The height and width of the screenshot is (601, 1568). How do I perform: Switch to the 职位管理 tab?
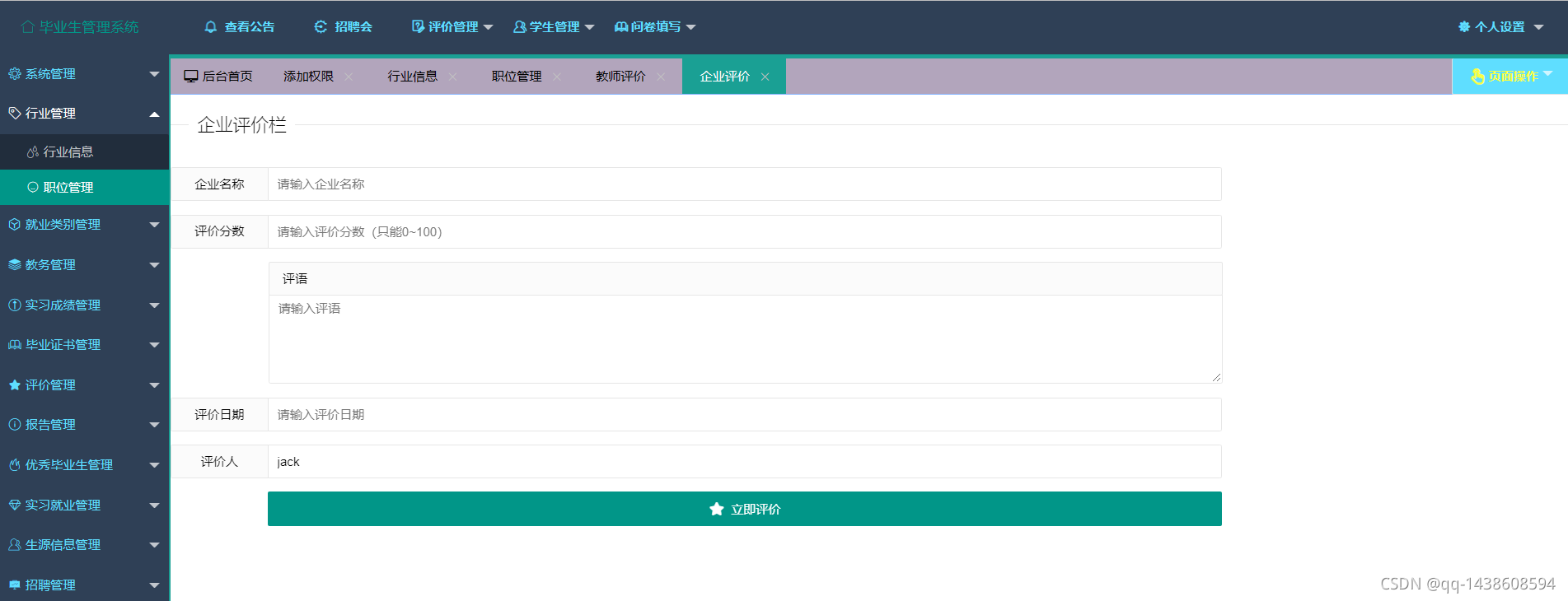tap(517, 77)
